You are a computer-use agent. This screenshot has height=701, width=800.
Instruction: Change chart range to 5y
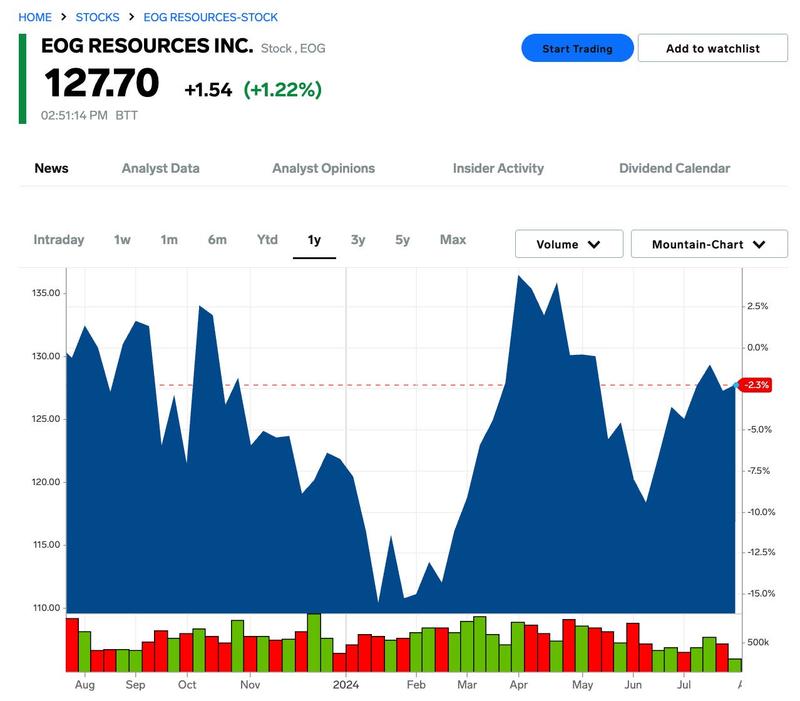click(x=403, y=240)
